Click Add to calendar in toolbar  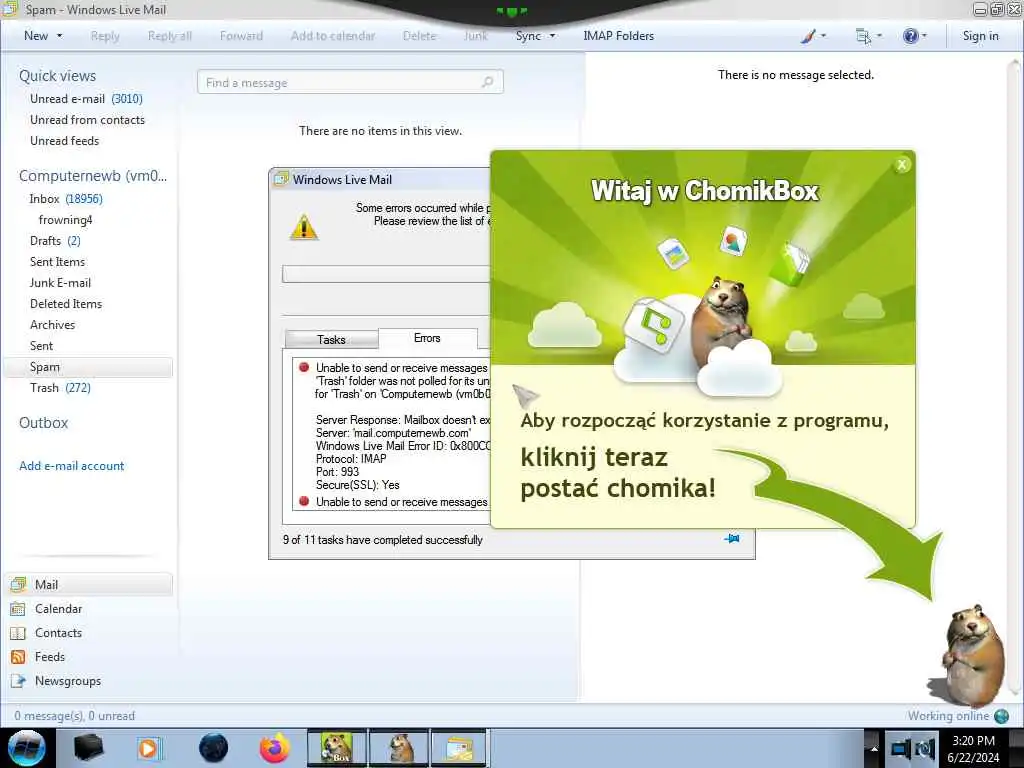pyautogui.click(x=333, y=36)
